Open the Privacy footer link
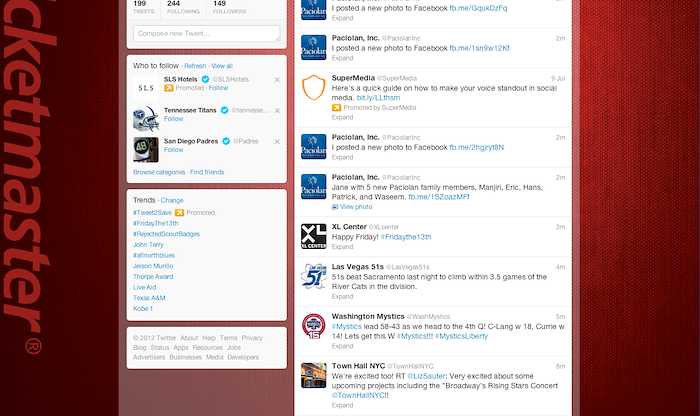700x416 pixels. (252, 338)
